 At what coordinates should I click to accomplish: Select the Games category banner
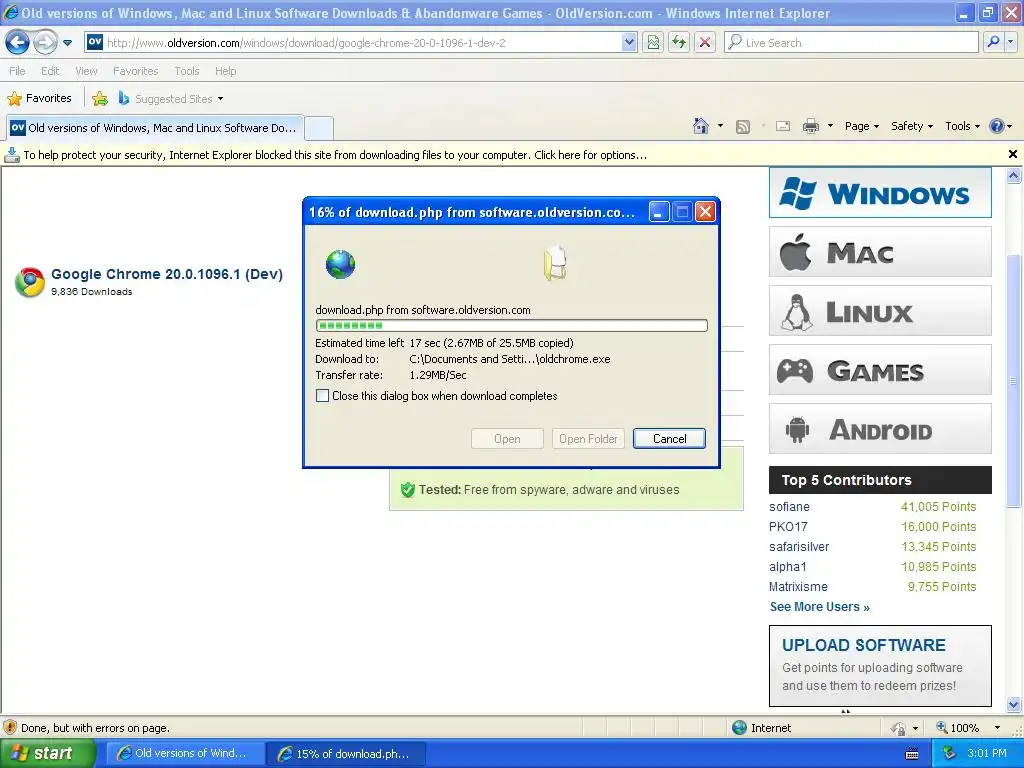click(880, 370)
